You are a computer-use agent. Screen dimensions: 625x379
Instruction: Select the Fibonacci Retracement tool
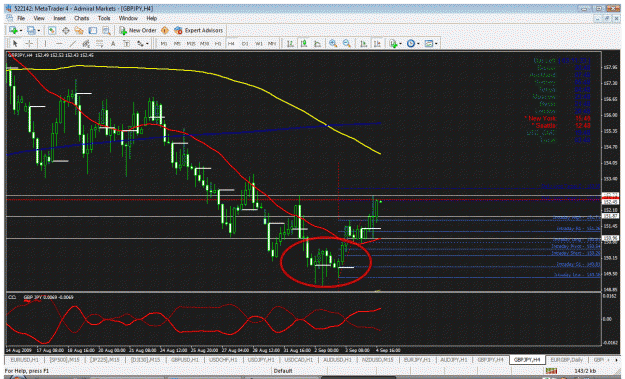pyautogui.click(x=99, y=43)
